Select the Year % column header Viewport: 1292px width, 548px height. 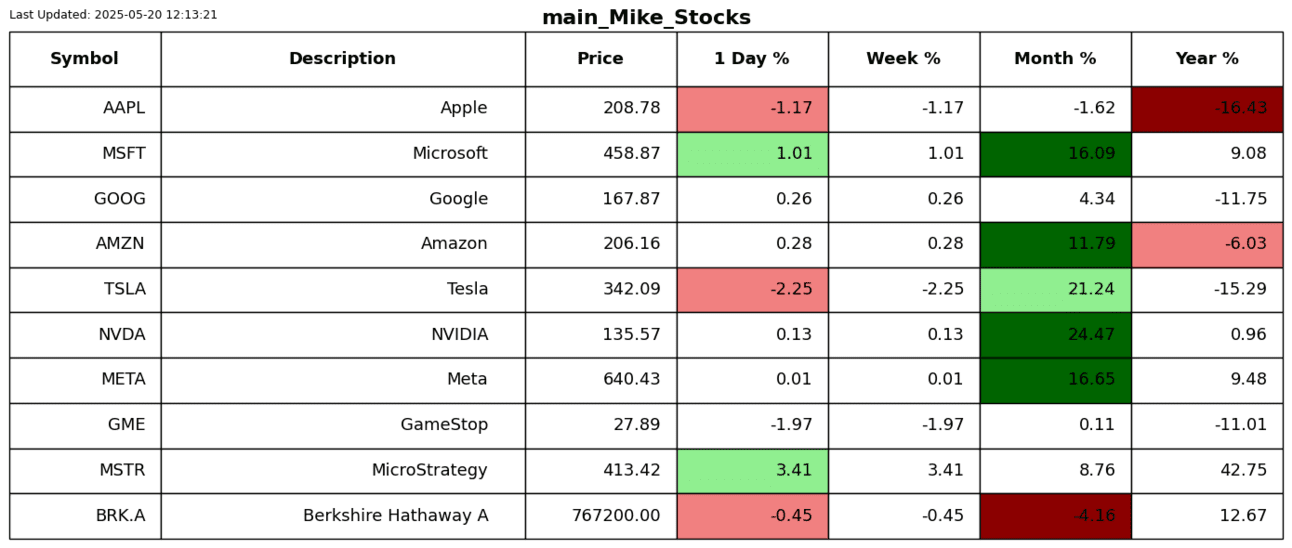point(1207,59)
